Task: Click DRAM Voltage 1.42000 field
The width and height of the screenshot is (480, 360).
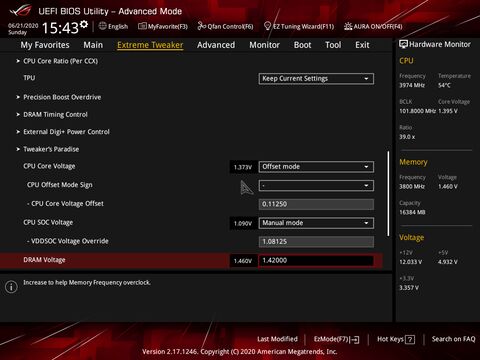Action: point(316,261)
